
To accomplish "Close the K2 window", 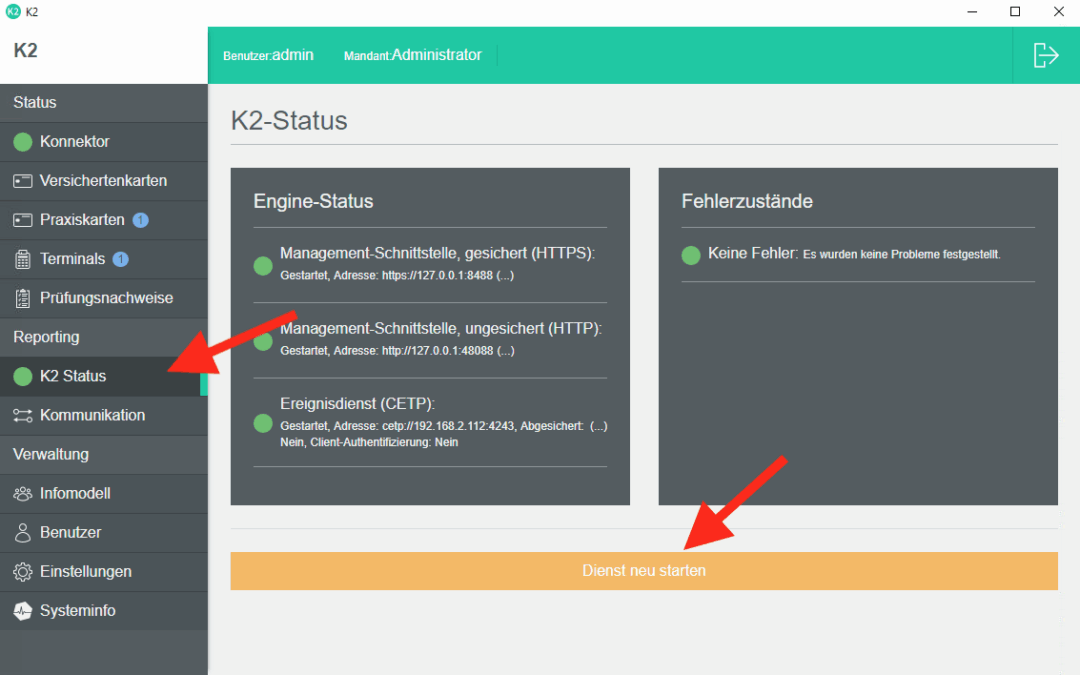I will pyautogui.click(x=1059, y=12).
